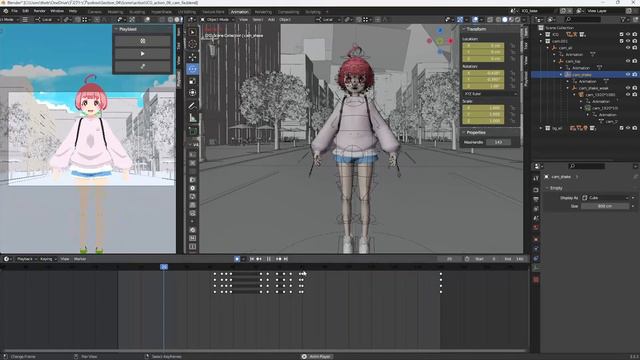Toggle visibility eye of cam_shake in outliner

pos(628,75)
